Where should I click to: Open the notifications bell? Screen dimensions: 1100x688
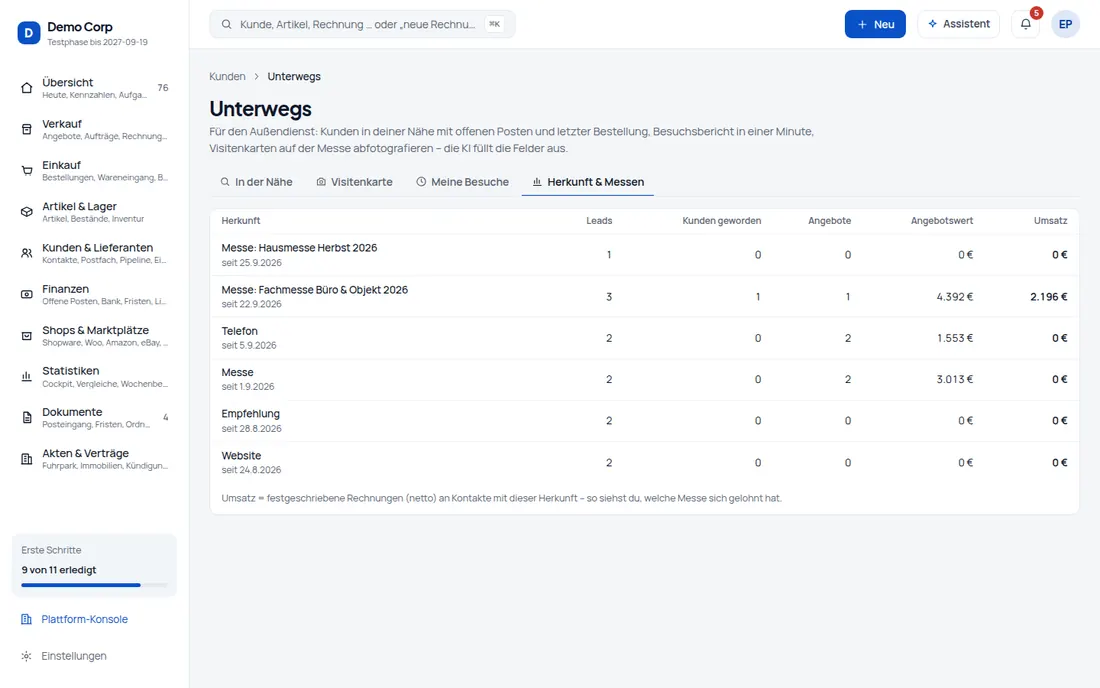[x=1026, y=24]
